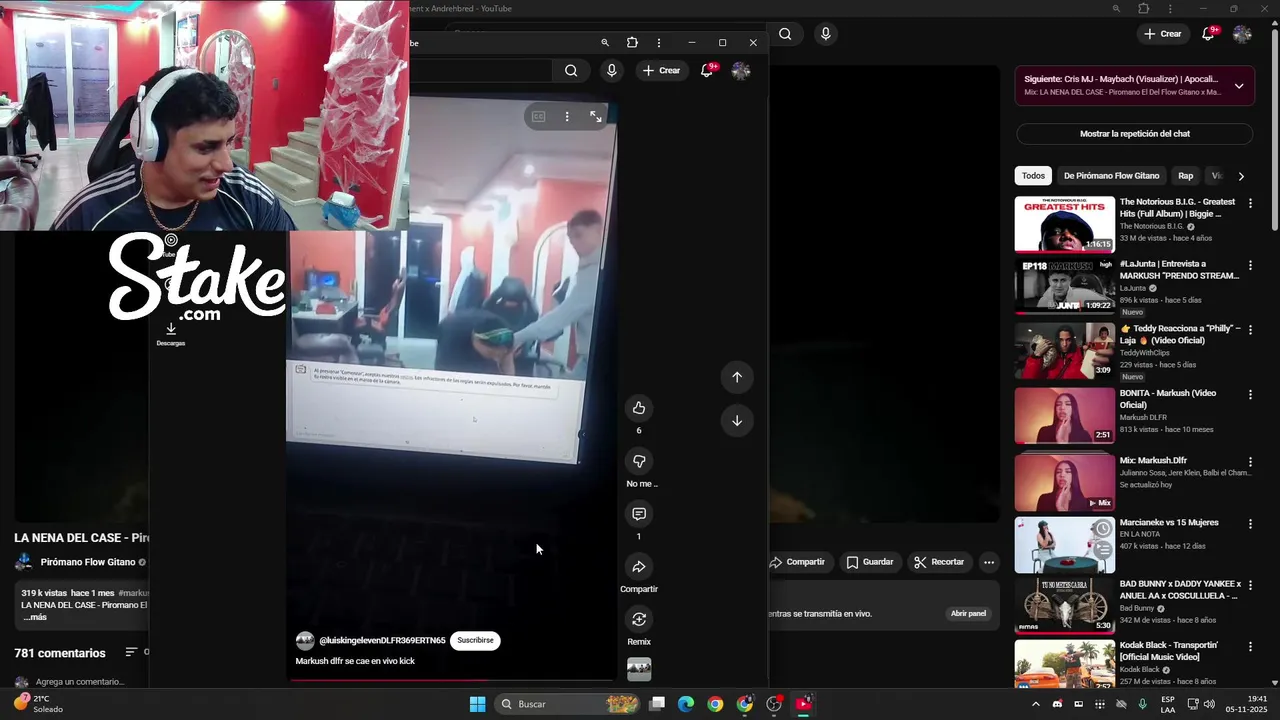Click the Short's red progress bar

click(x=452, y=680)
